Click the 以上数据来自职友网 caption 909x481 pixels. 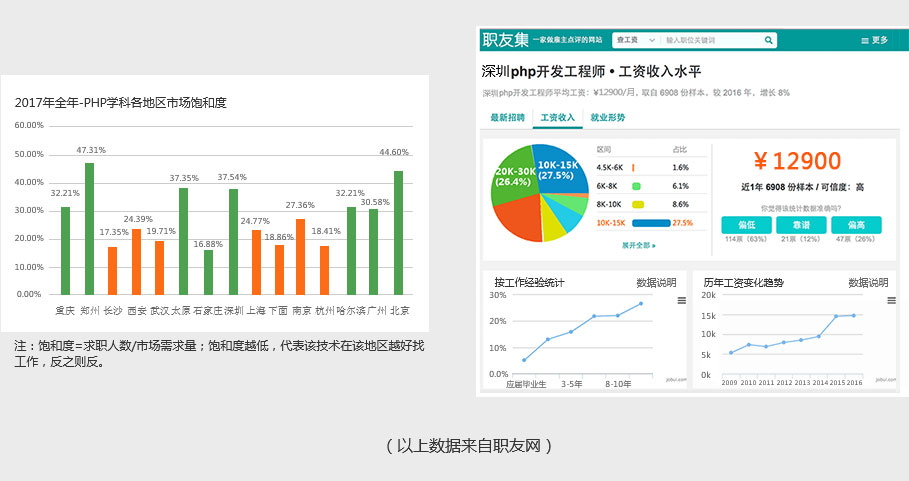click(x=468, y=445)
